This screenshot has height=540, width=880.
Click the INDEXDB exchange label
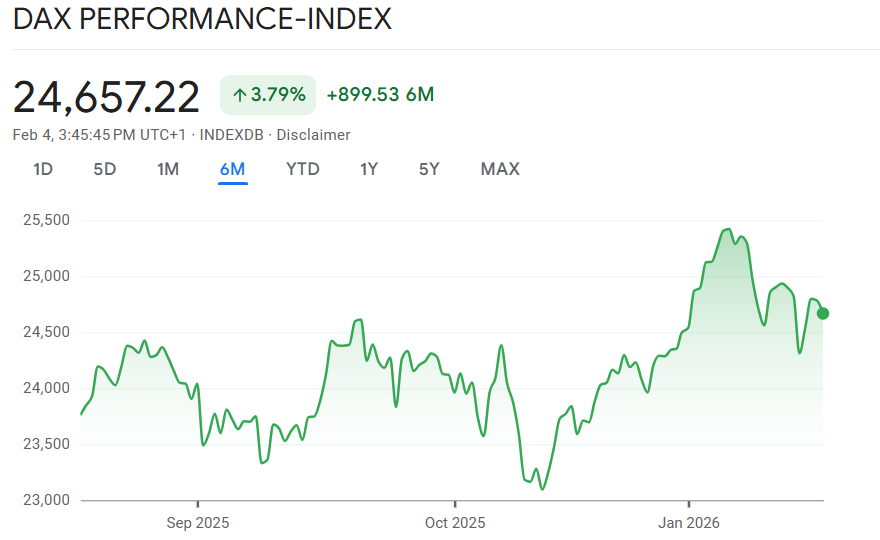pos(232,135)
